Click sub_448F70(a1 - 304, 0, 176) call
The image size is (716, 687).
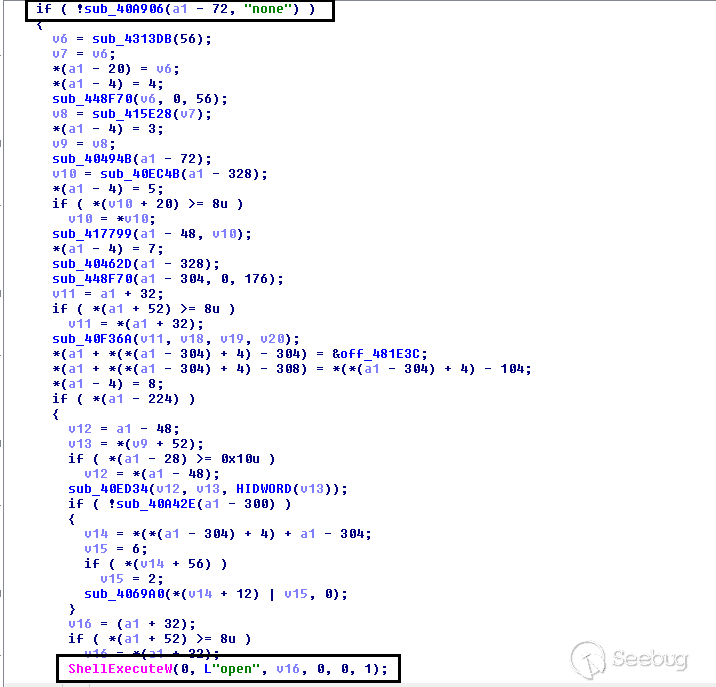click(168, 279)
